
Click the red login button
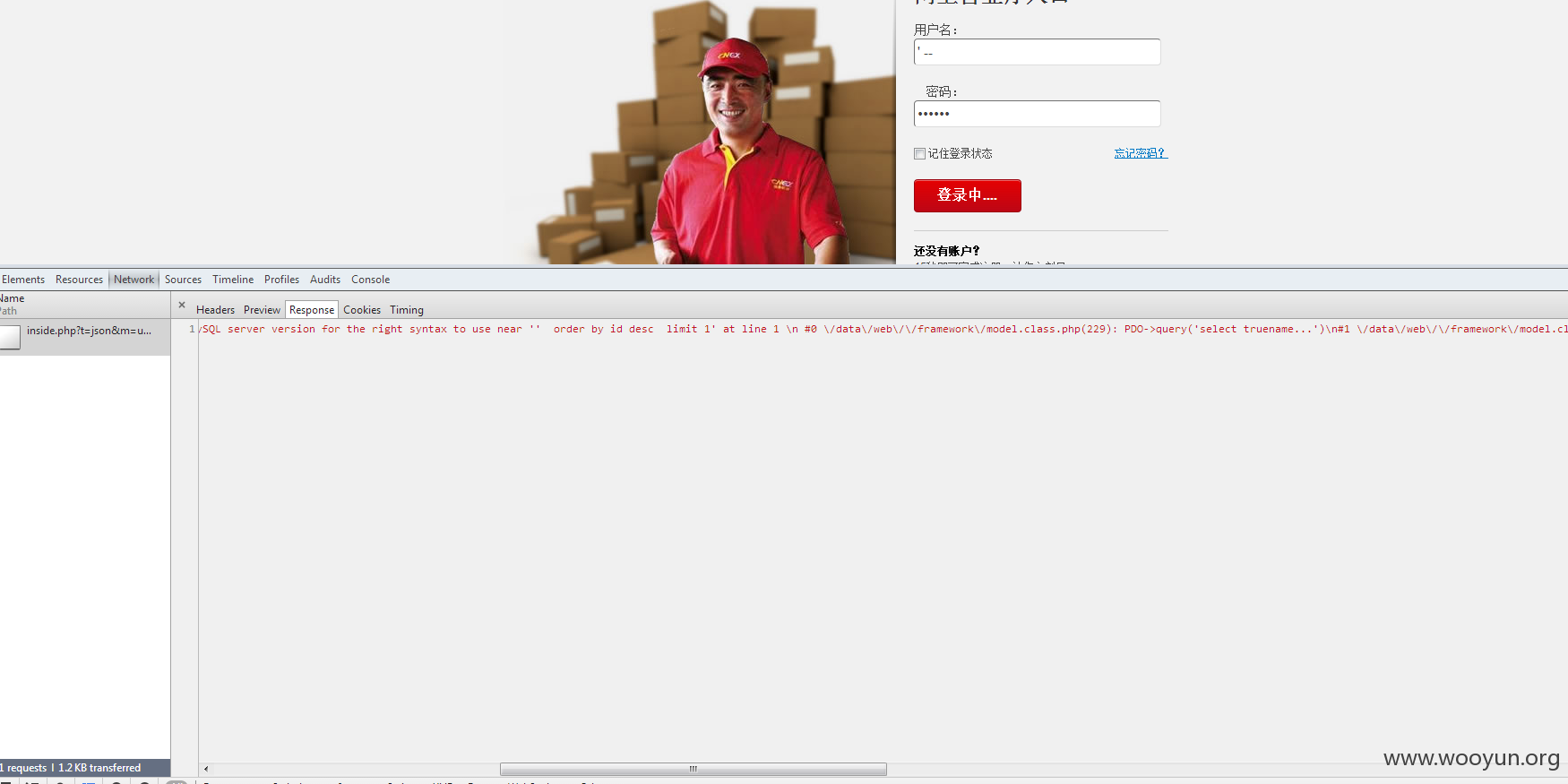(x=968, y=195)
